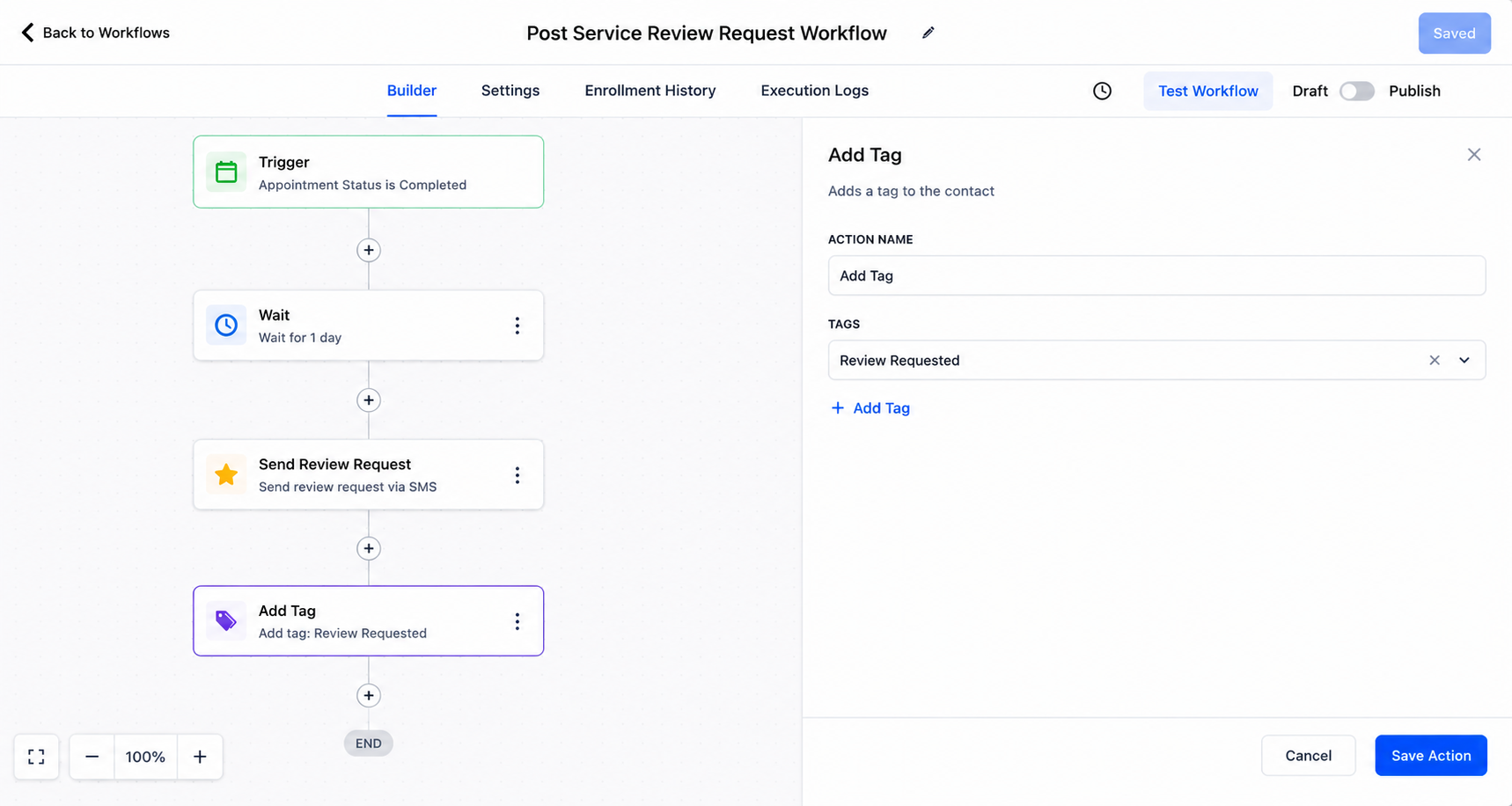The width and height of the screenshot is (1512, 806).
Task: Expand the Tags dropdown chevron
Action: pos(1464,360)
